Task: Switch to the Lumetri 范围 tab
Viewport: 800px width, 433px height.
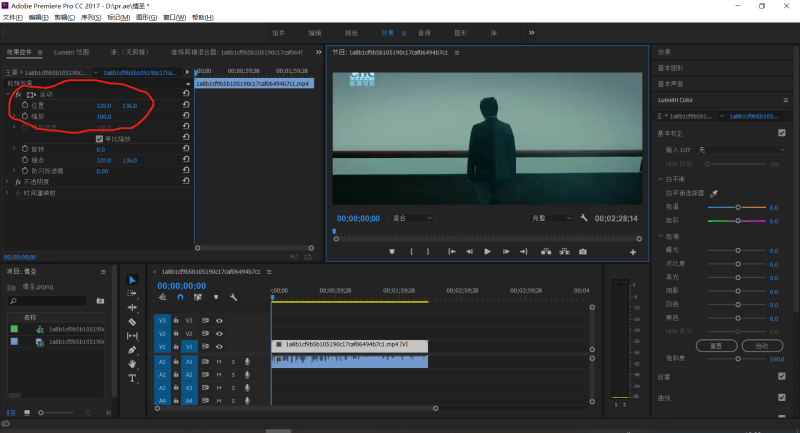Action: point(69,51)
